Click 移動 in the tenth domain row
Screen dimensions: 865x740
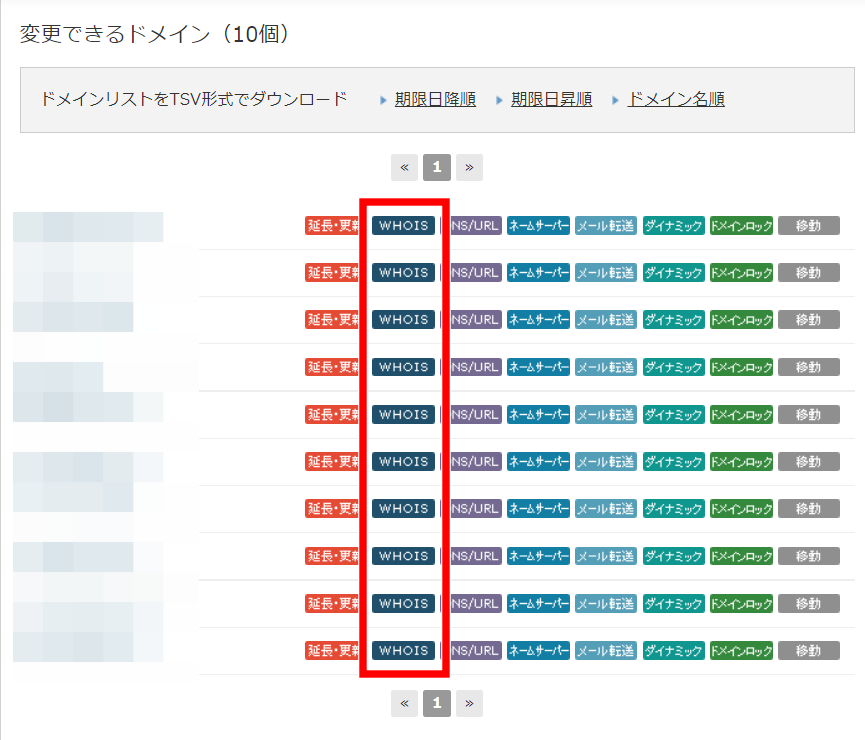click(809, 650)
